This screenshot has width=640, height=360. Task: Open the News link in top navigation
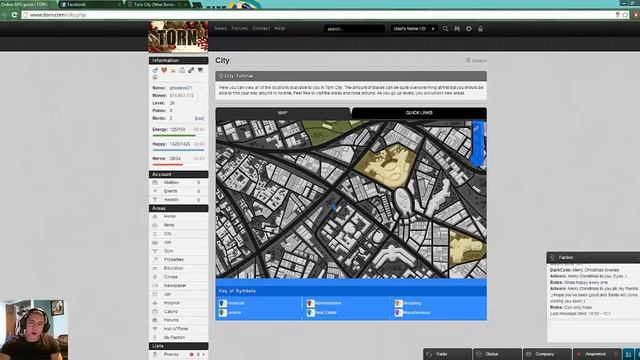point(220,29)
